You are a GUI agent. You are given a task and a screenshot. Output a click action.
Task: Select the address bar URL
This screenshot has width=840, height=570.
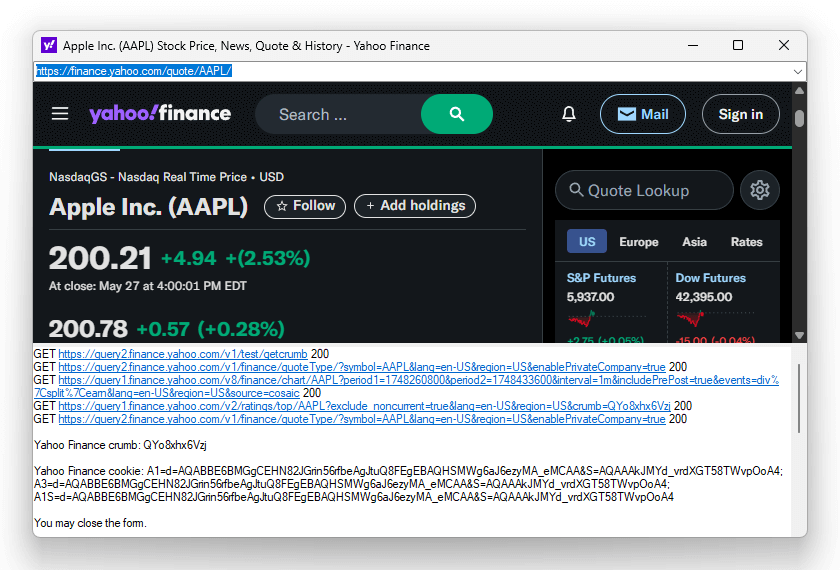[134, 71]
